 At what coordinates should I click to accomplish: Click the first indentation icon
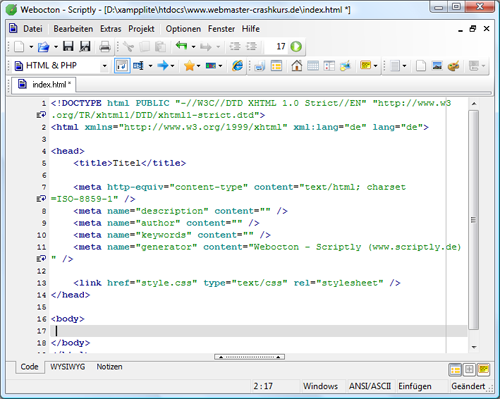(235, 46)
